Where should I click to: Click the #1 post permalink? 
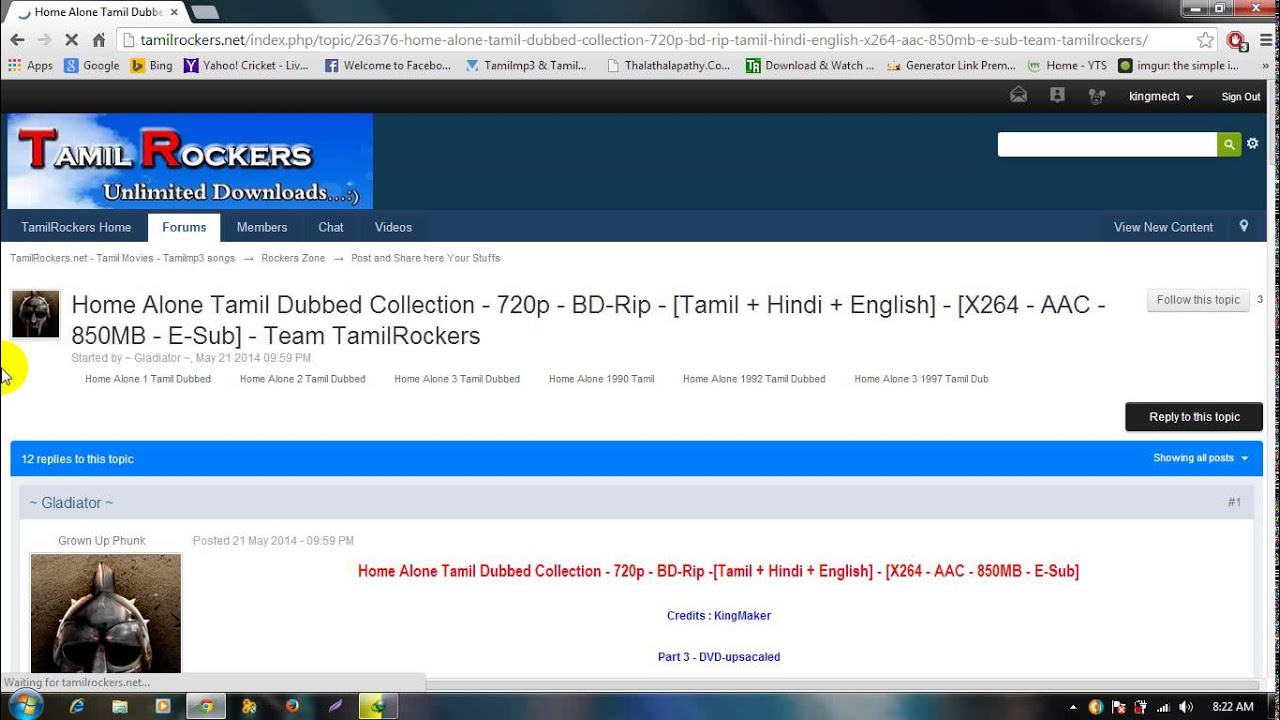click(1234, 502)
